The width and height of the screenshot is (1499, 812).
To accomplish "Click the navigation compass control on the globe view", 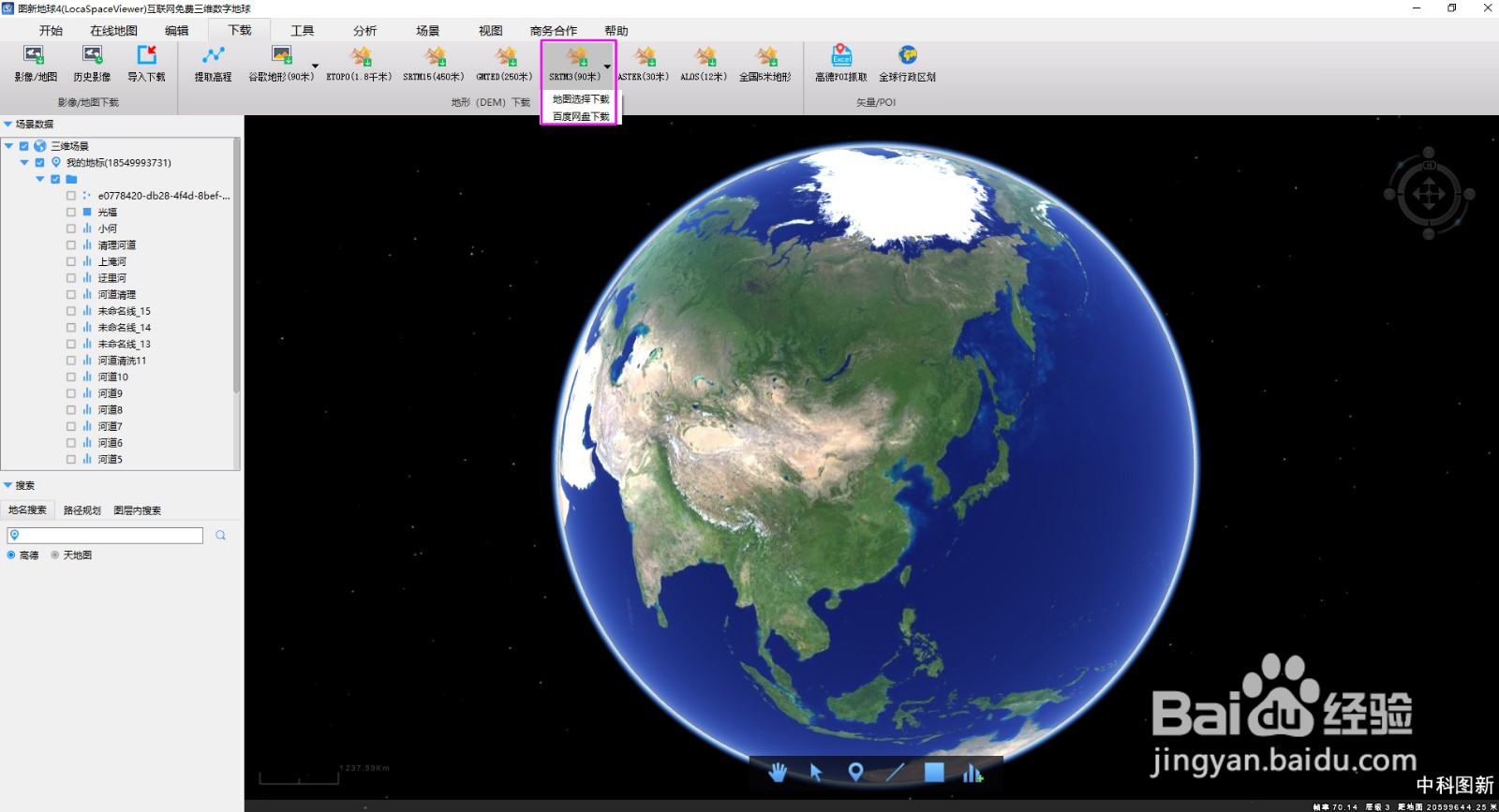I will tap(1429, 194).
